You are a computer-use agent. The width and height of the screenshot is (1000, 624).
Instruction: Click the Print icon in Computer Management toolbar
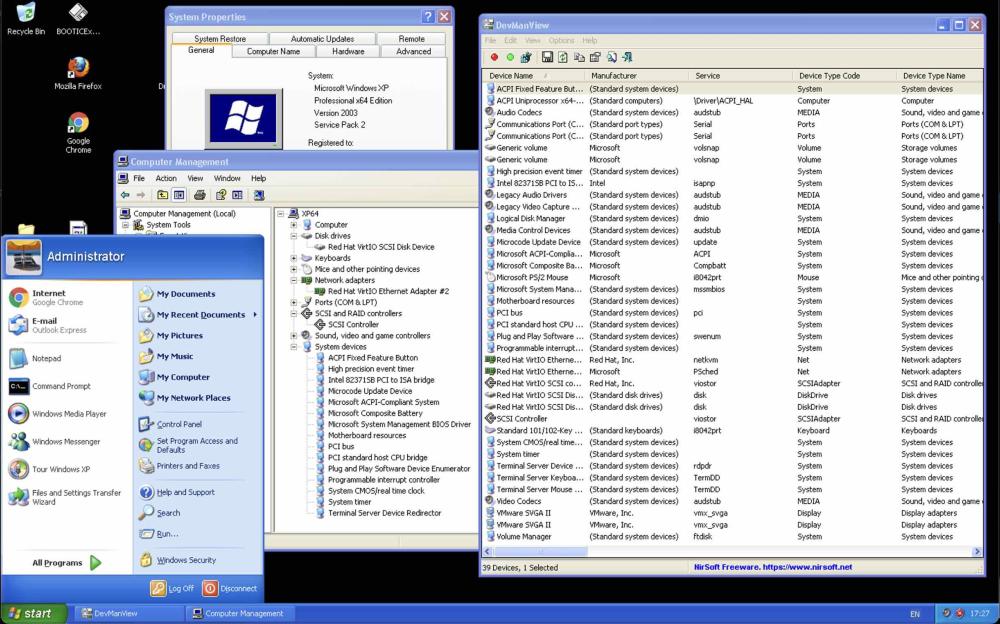pyautogui.click(x=200, y=195)
